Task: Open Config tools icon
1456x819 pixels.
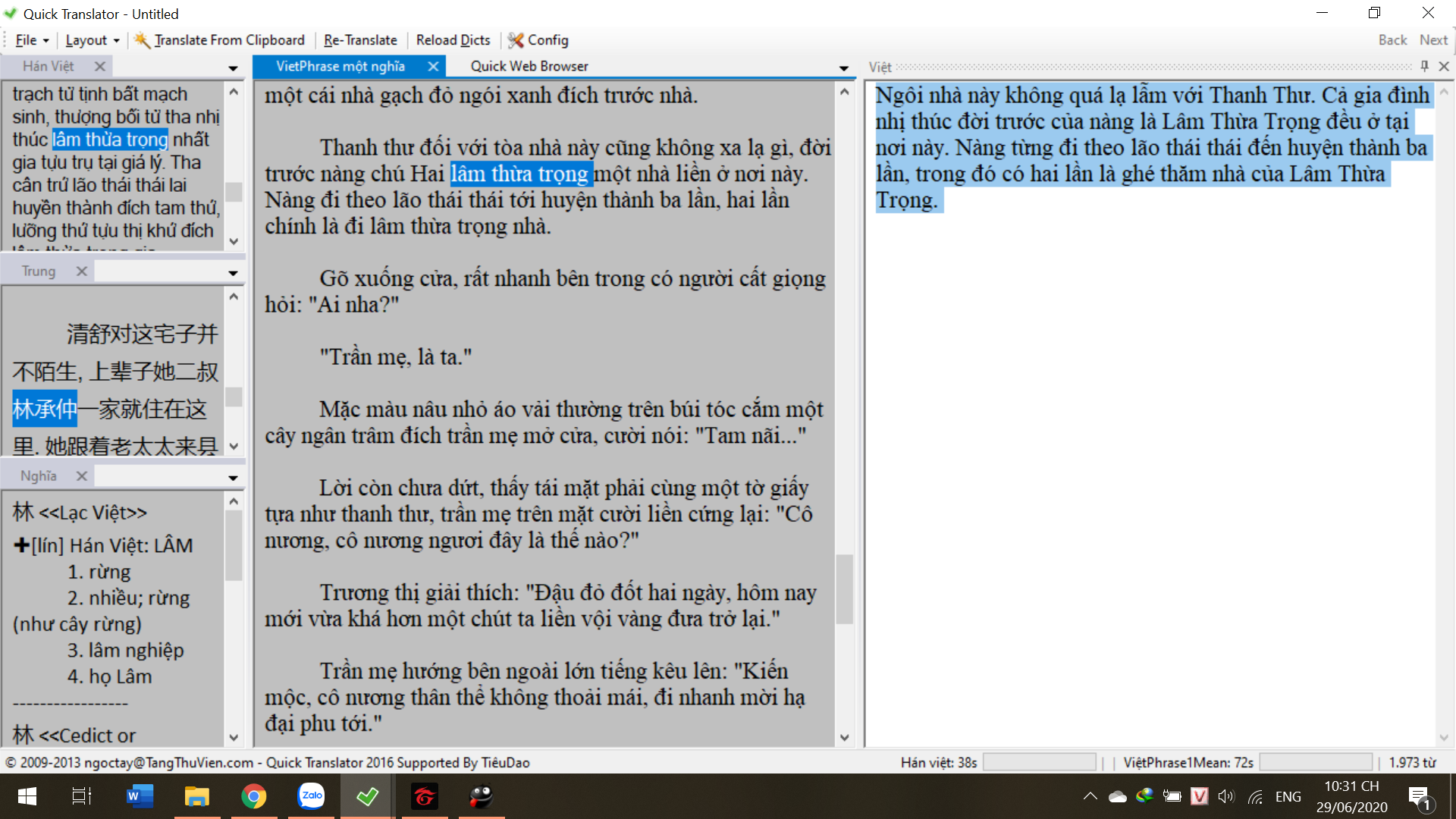Action: pyautogui.click(x=516, y=40)
